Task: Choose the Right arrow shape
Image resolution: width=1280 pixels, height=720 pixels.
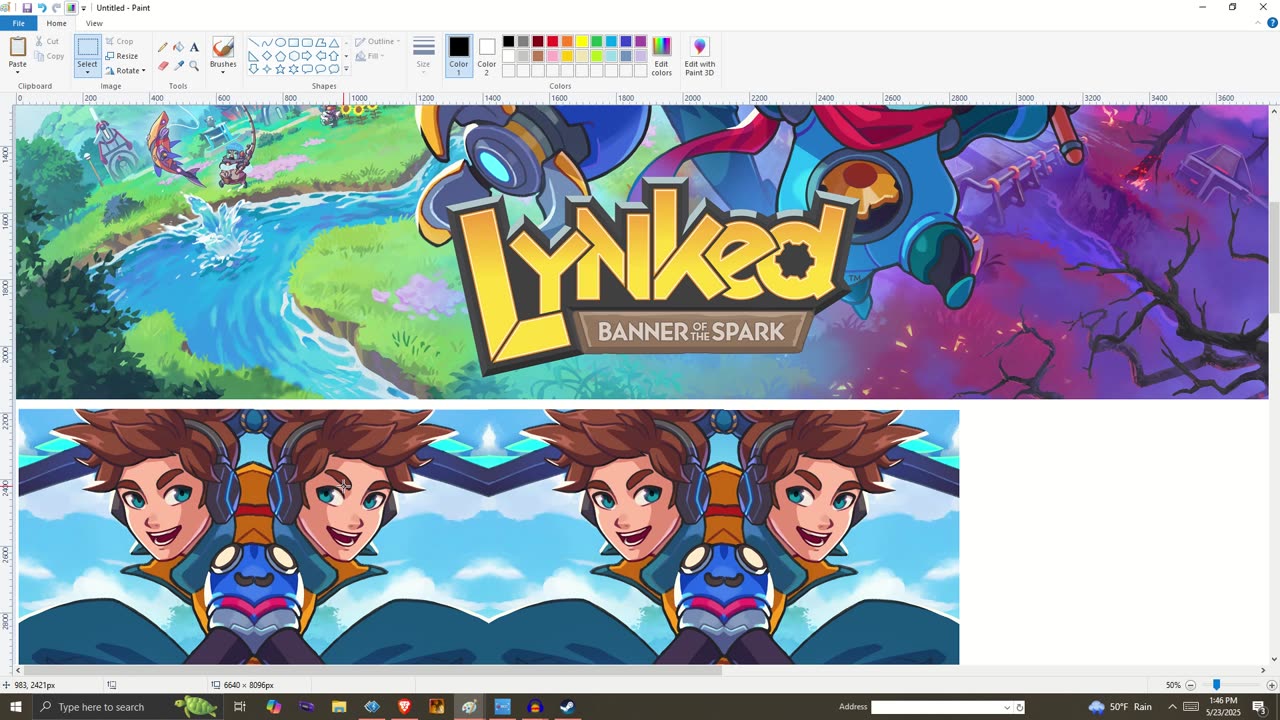Action: coord(307,56)
